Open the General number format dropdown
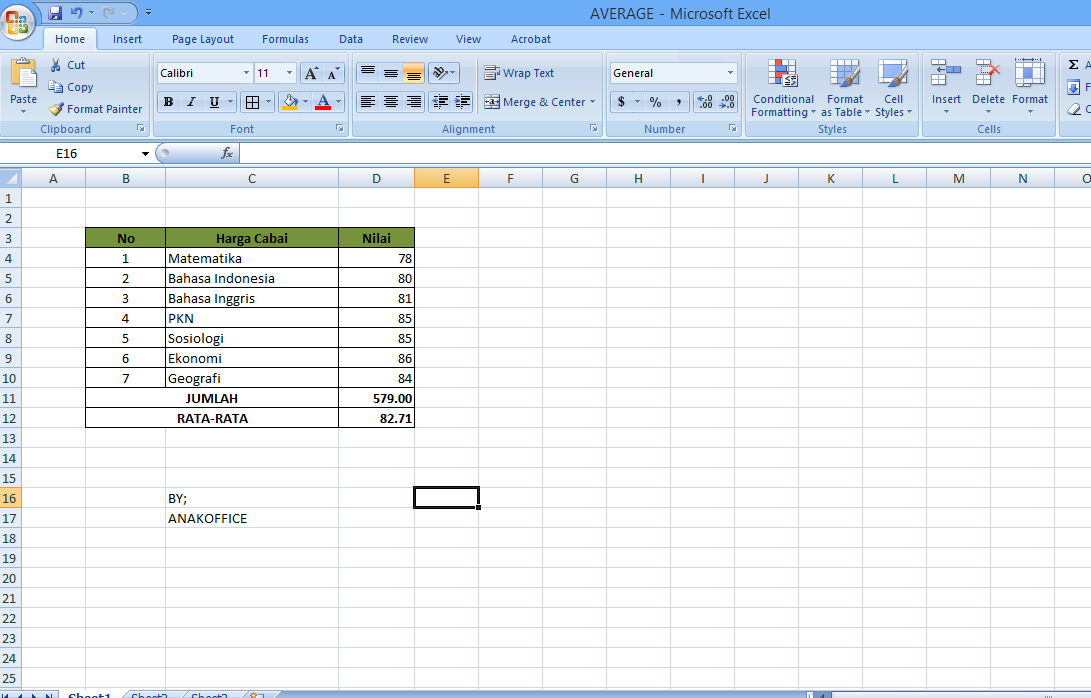The image size is (1091, 698). (730, 72)
